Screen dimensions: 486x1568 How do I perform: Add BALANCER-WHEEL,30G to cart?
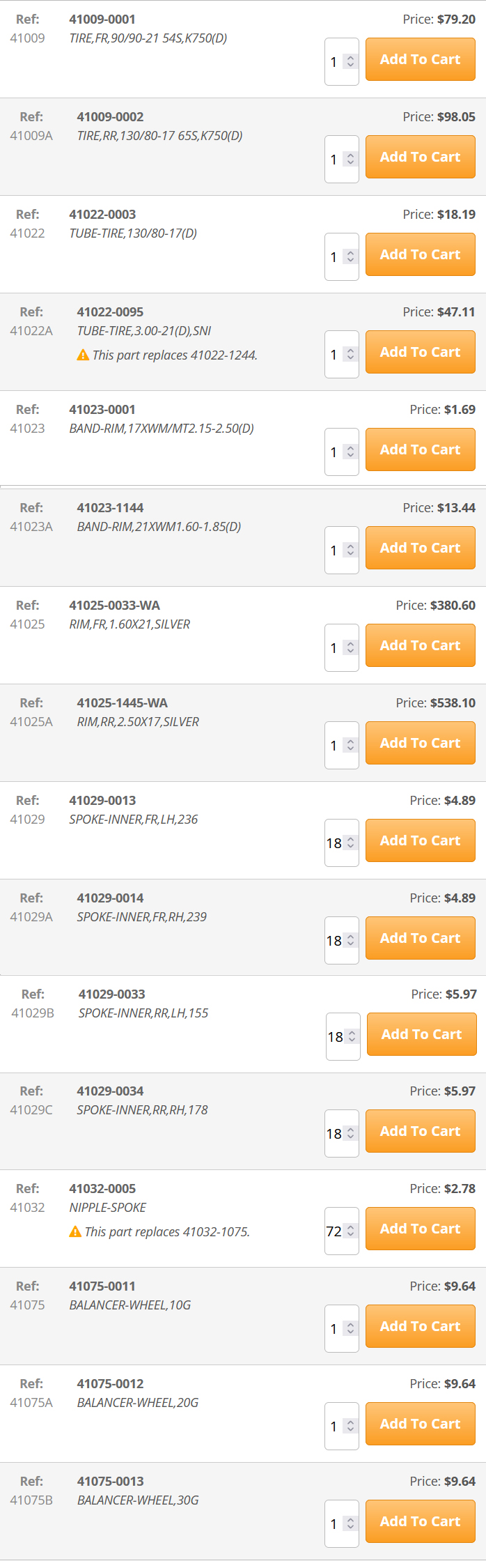[421, 1521]
